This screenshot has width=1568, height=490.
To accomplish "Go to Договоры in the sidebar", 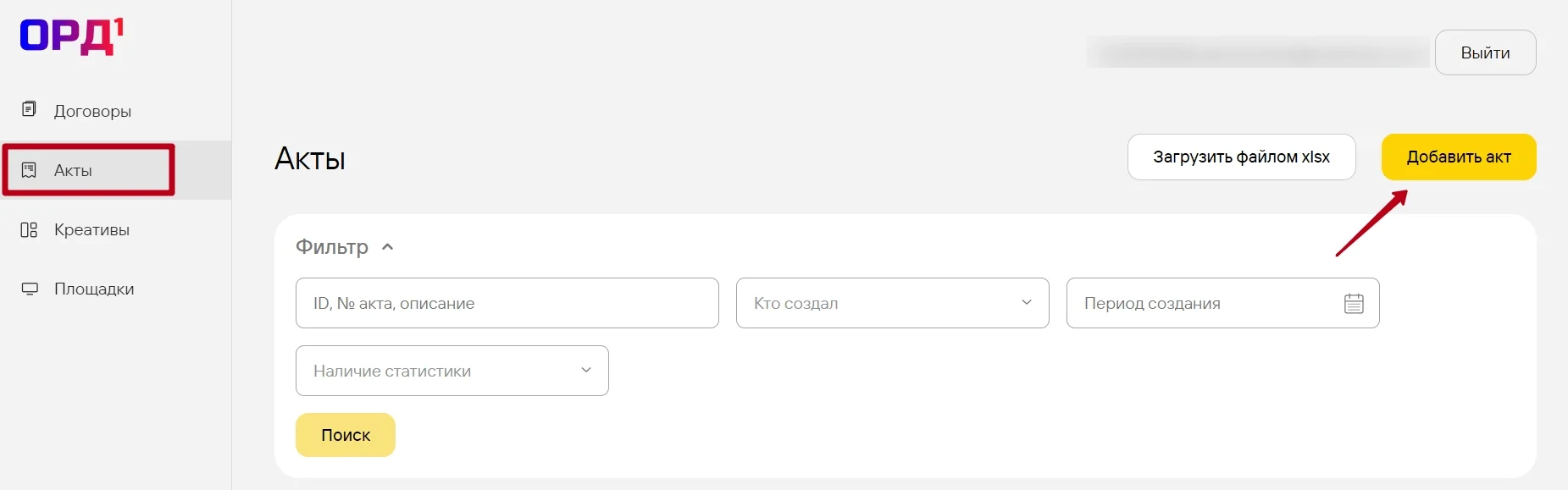I will (x=92, y=111).
